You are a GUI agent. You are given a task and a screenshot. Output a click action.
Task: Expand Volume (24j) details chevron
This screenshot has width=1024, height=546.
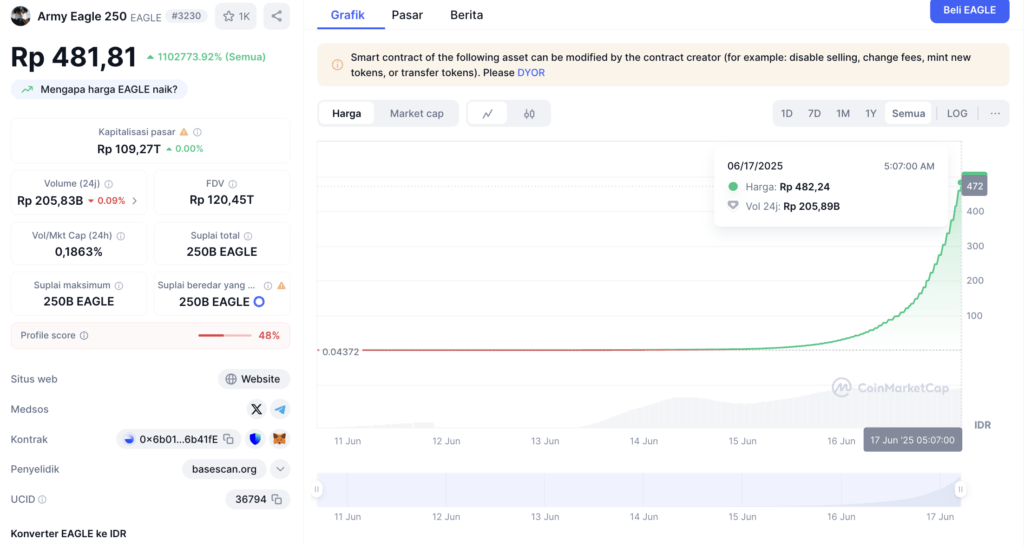[135, 201]
